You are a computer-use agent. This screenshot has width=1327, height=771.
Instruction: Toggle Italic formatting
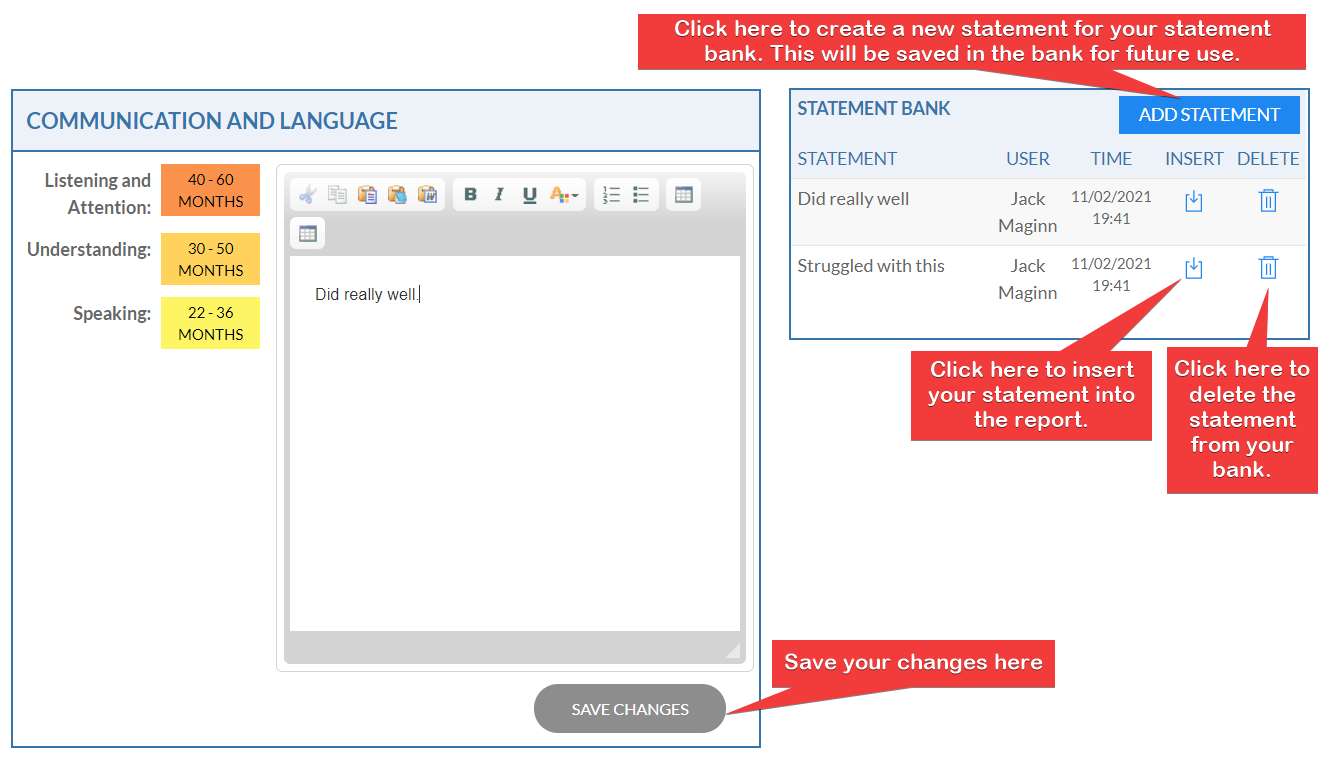500,195
